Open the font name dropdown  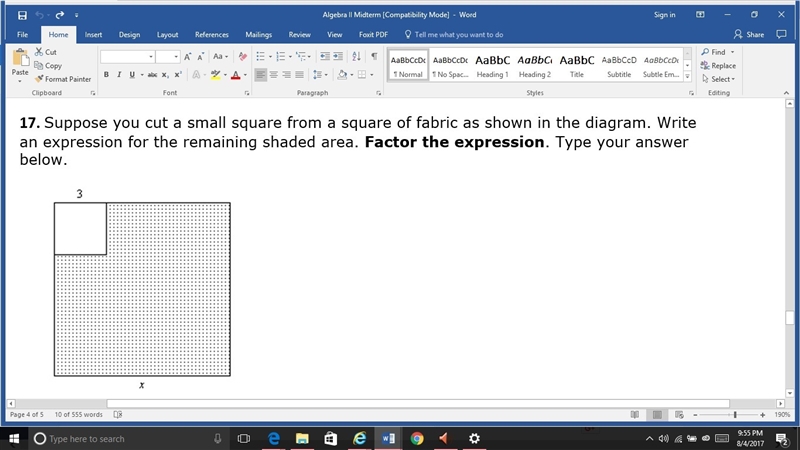[x=151, y=57]
